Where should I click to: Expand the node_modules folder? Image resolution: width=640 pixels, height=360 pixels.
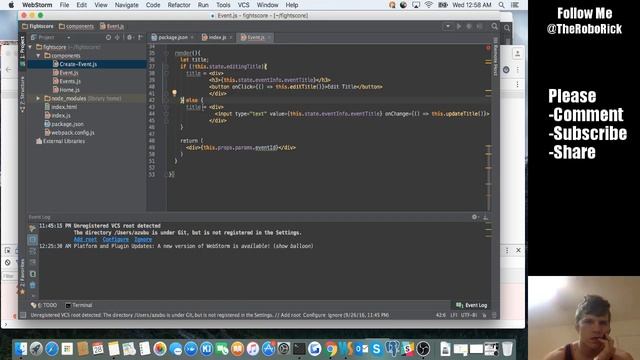click(38, 98)
